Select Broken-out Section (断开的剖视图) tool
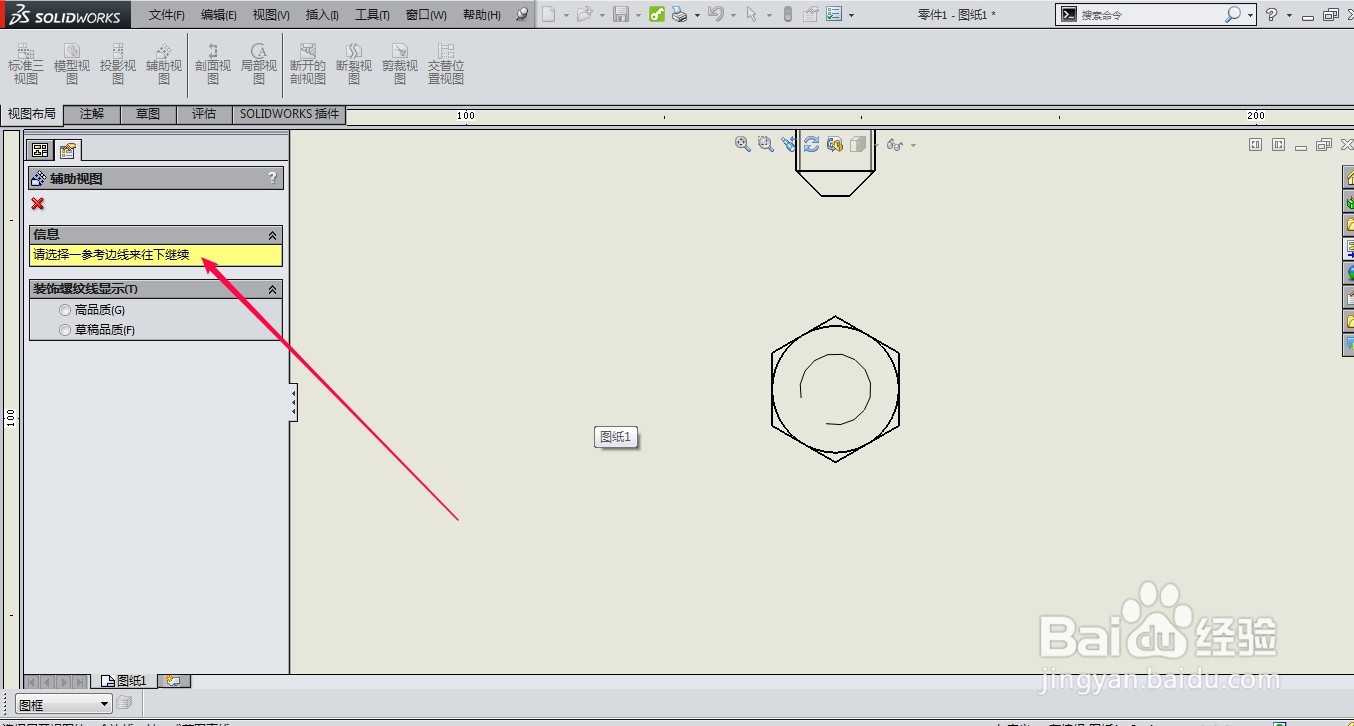The width and height of the screenshot is (1354, 726). (308, 64)
